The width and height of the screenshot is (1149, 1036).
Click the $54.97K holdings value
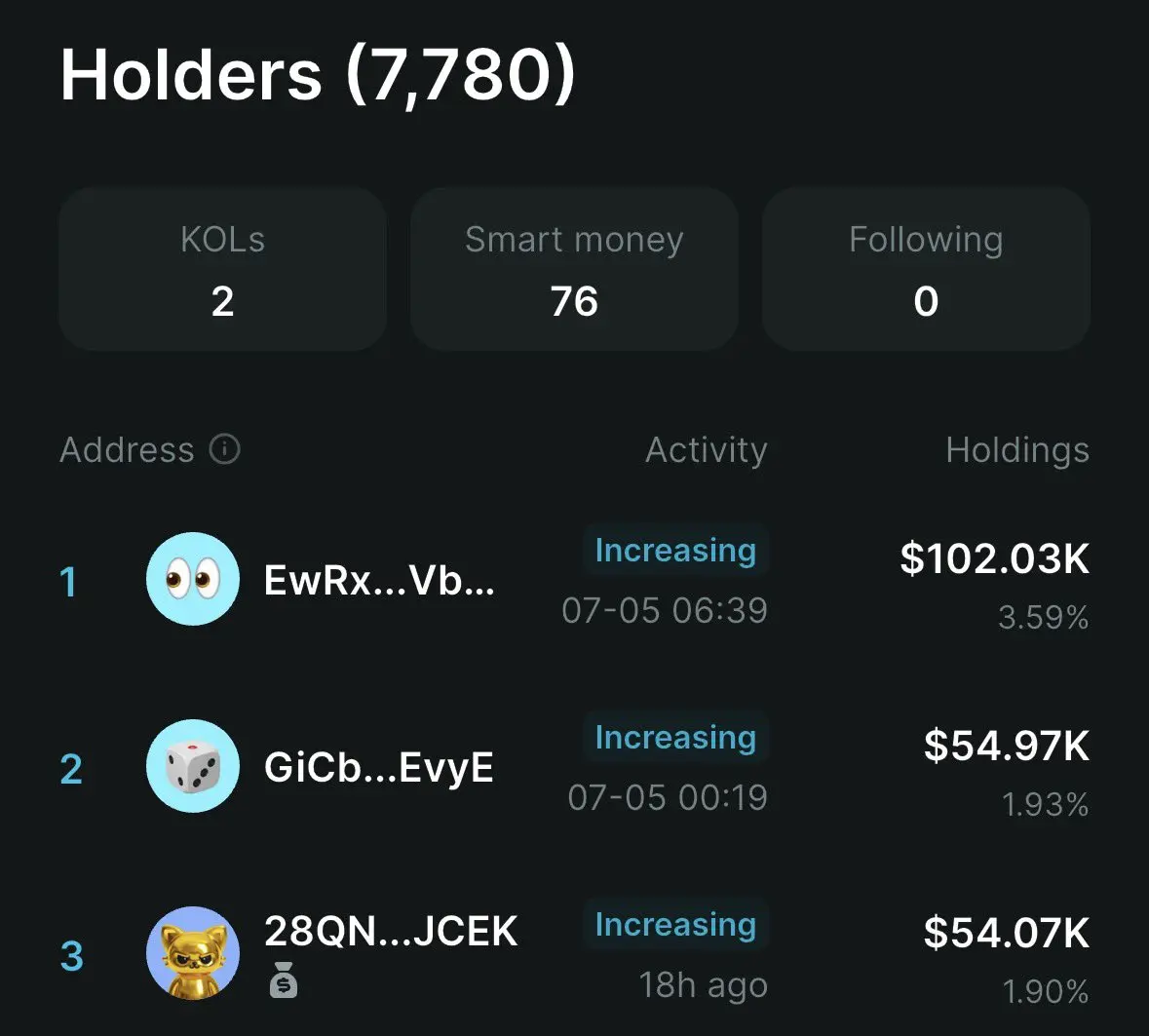click(1007, 746)
